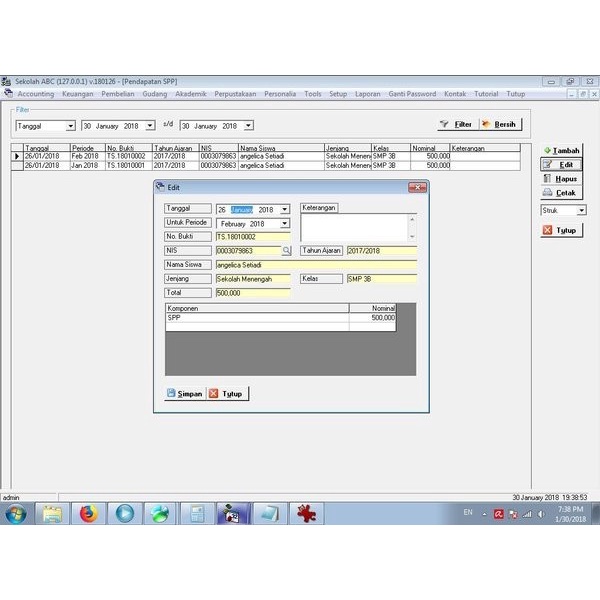Open the calculator taskbar icon
600x600 pixels.
197,514
